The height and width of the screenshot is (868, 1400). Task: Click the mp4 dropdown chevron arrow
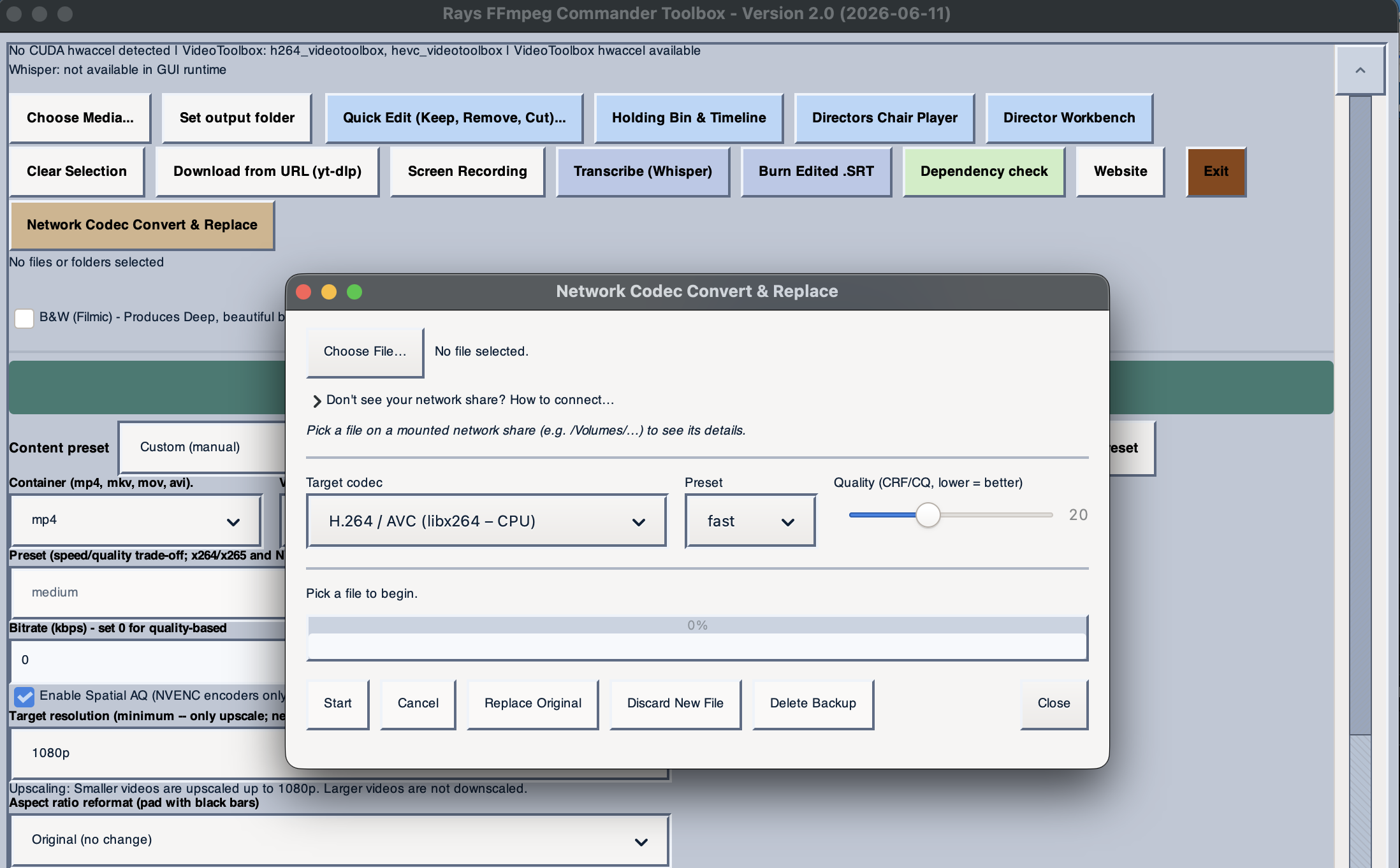coord(233,523)
